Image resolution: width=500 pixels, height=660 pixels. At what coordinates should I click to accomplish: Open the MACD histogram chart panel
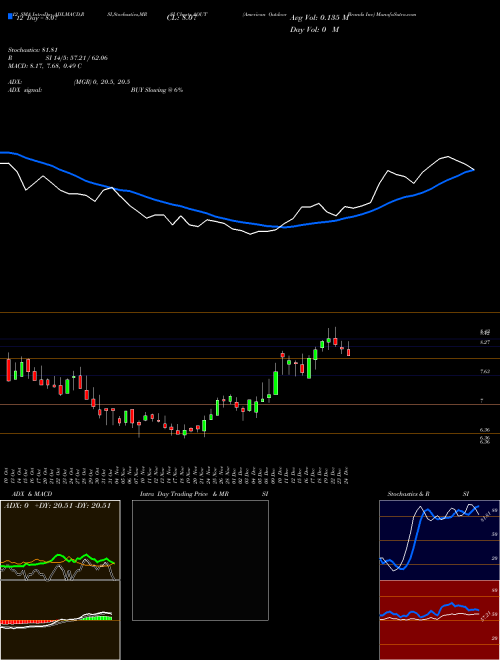coord(60,620)
